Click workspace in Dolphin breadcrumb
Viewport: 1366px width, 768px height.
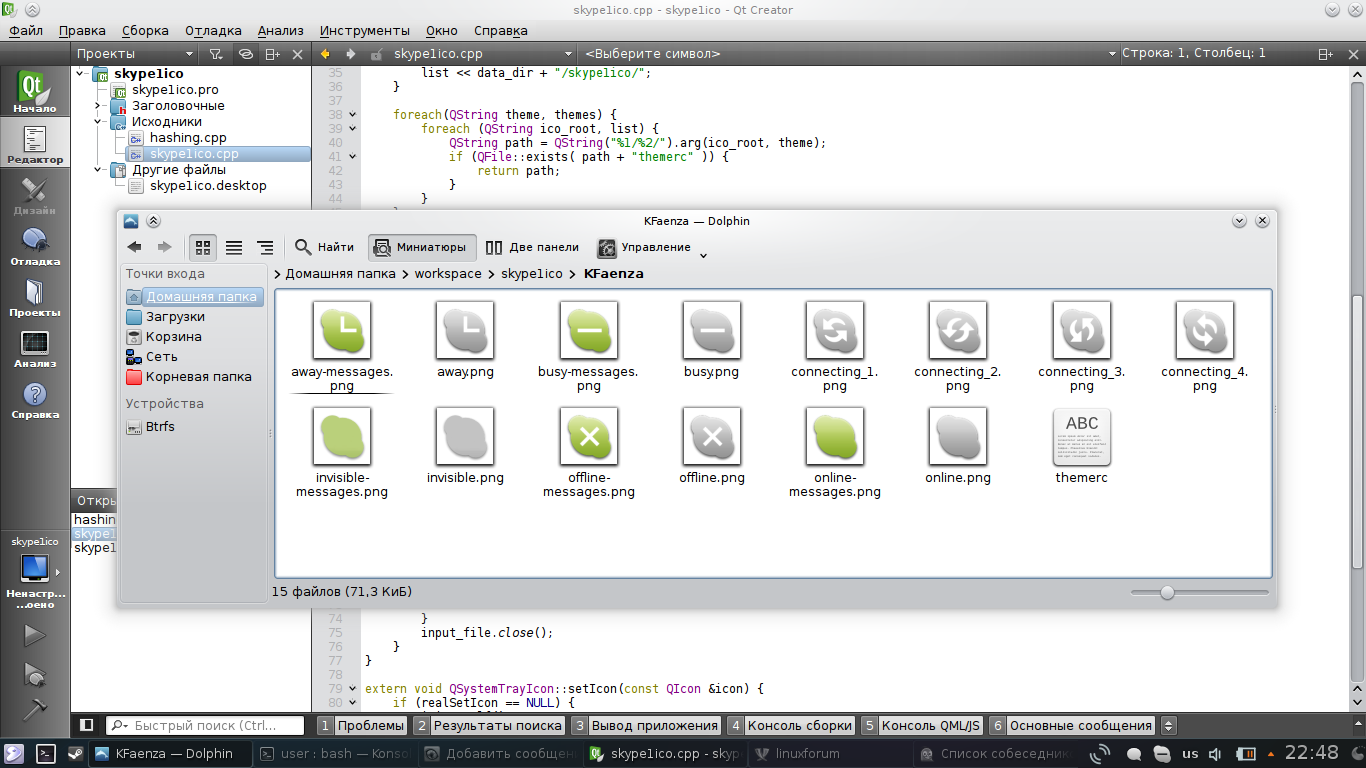click(x=448, y=273)
